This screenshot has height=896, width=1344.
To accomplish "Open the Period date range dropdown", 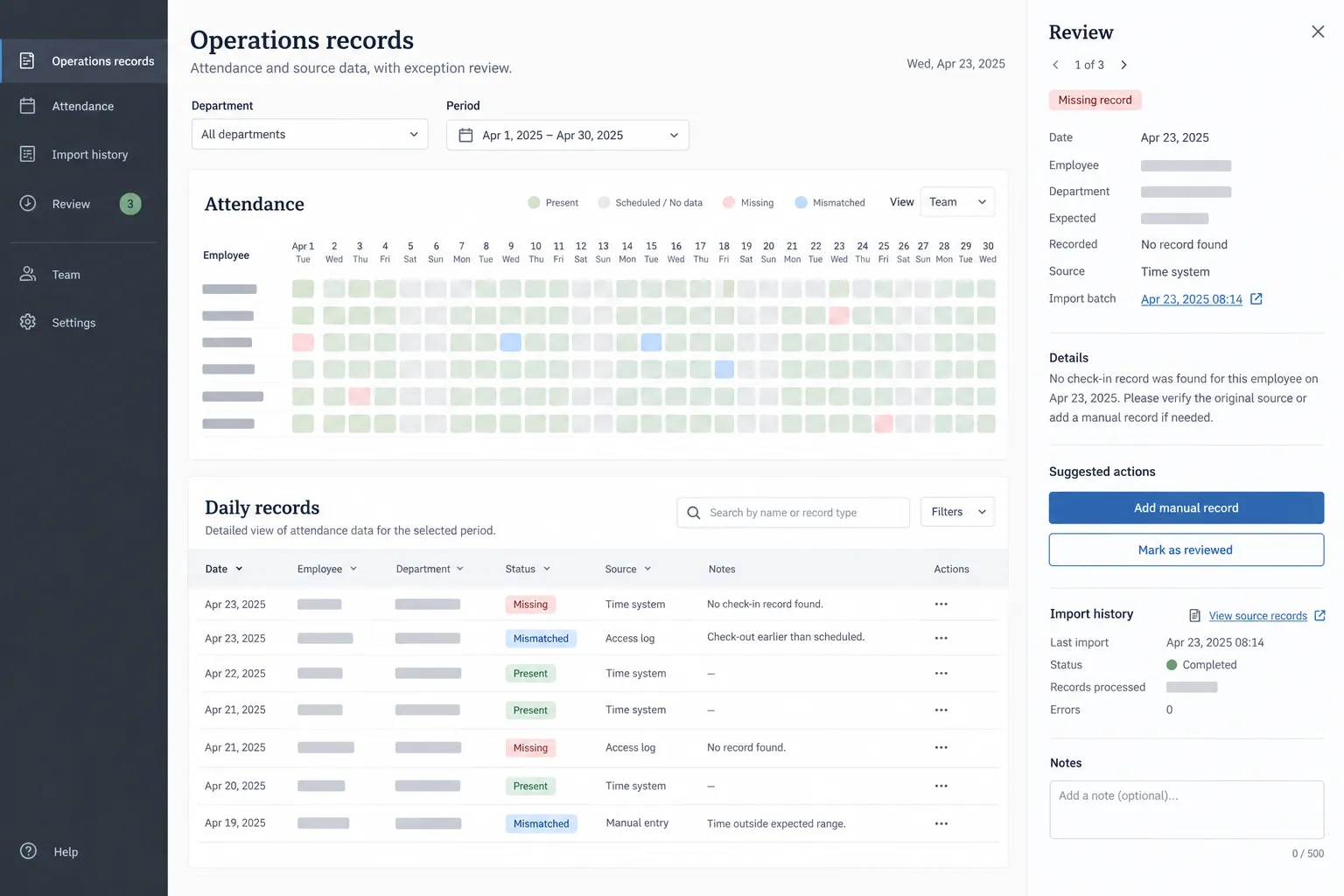I will coord(567,135).
